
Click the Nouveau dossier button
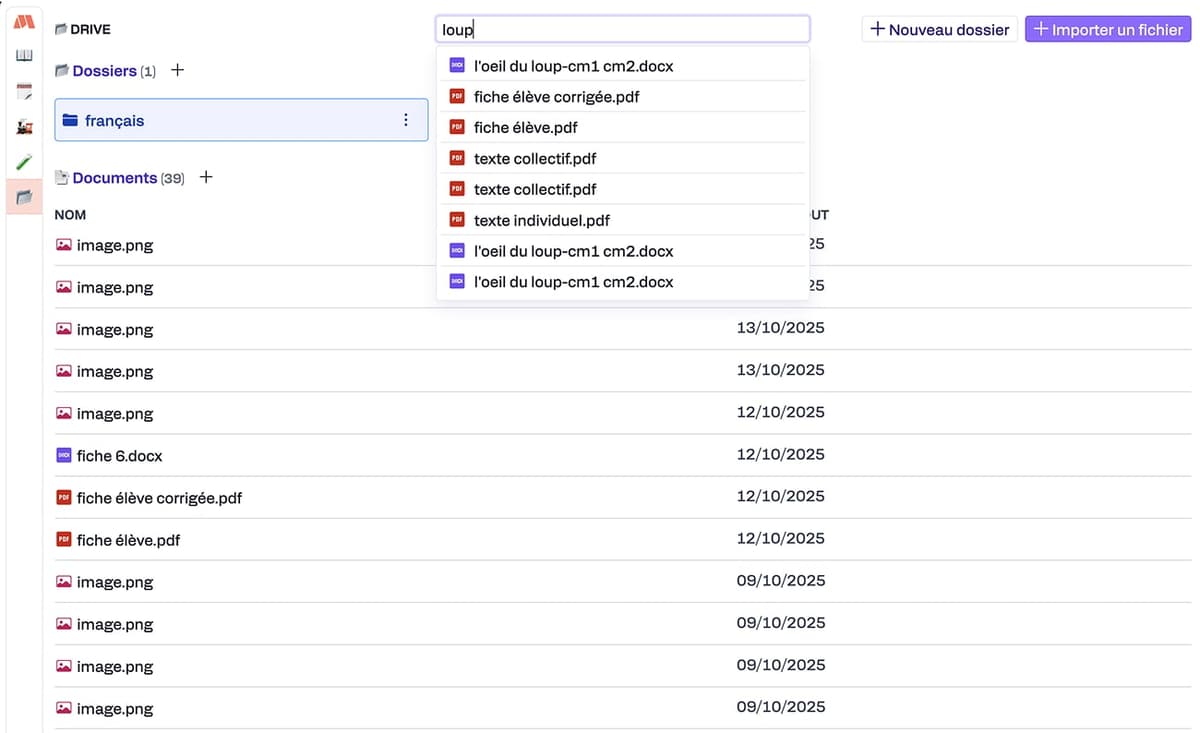coord(939,30)
